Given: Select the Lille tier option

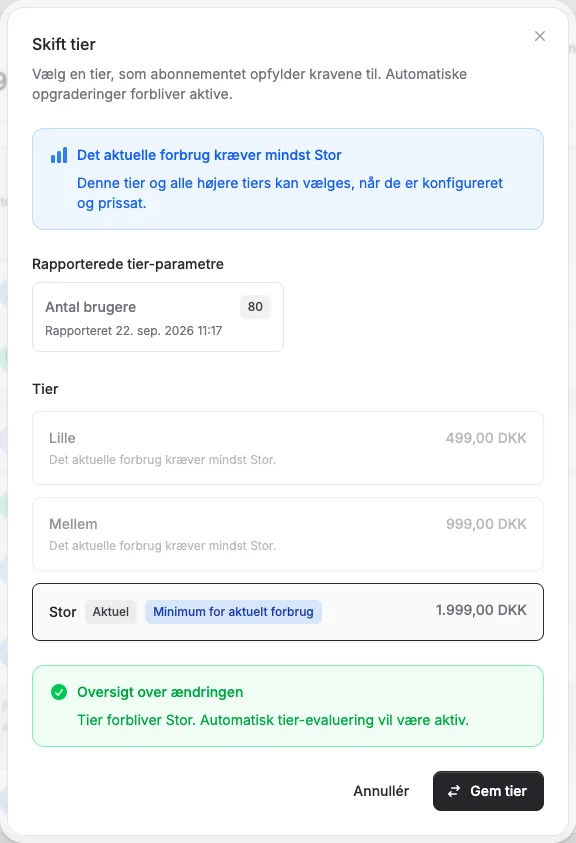Looking at the screenshot, I should click(288, 448).
